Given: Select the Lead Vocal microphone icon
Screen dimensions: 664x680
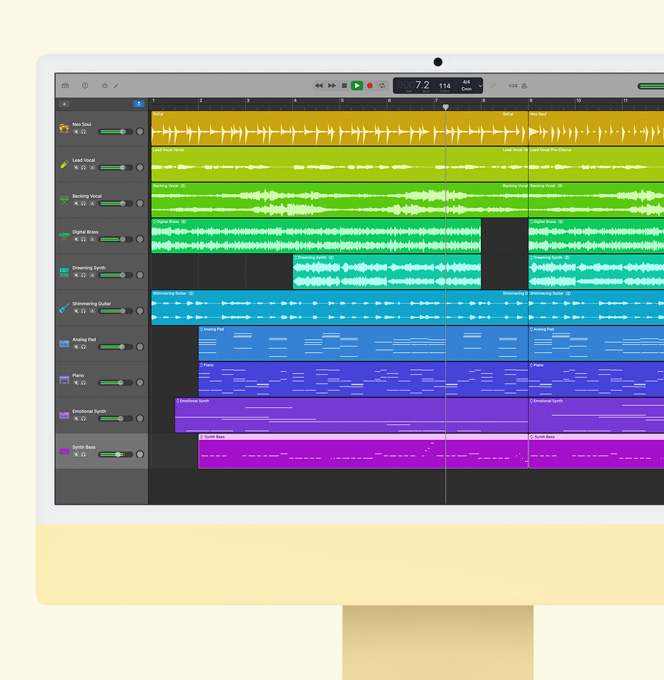Looking at the screenshot, I should (x=64, y=164).
